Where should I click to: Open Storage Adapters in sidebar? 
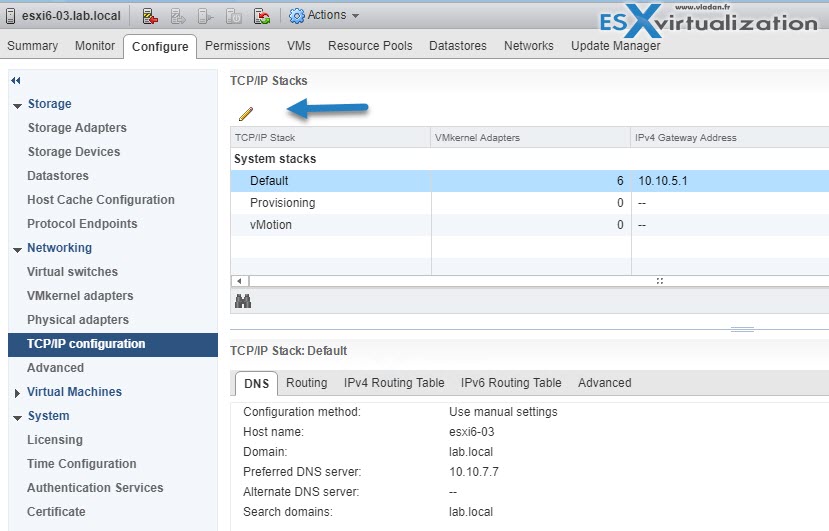point(77,127)
